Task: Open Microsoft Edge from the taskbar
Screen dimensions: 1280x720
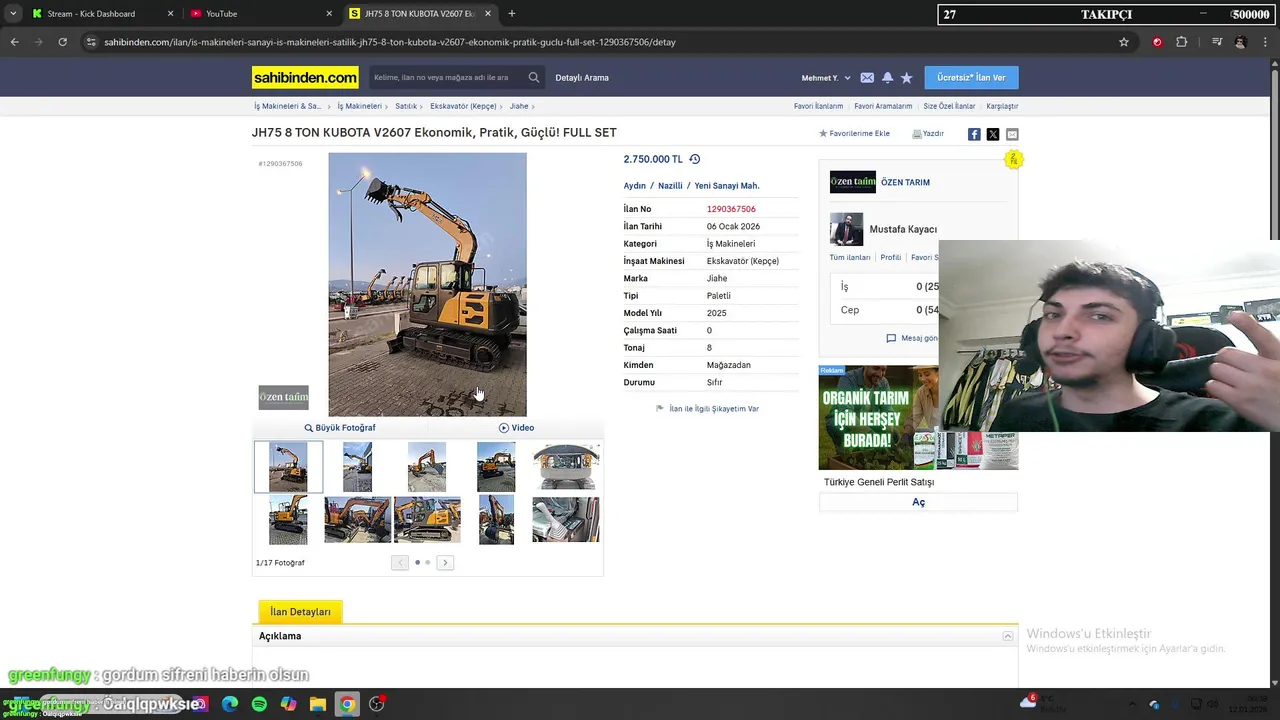Action: tap(230, 704)
